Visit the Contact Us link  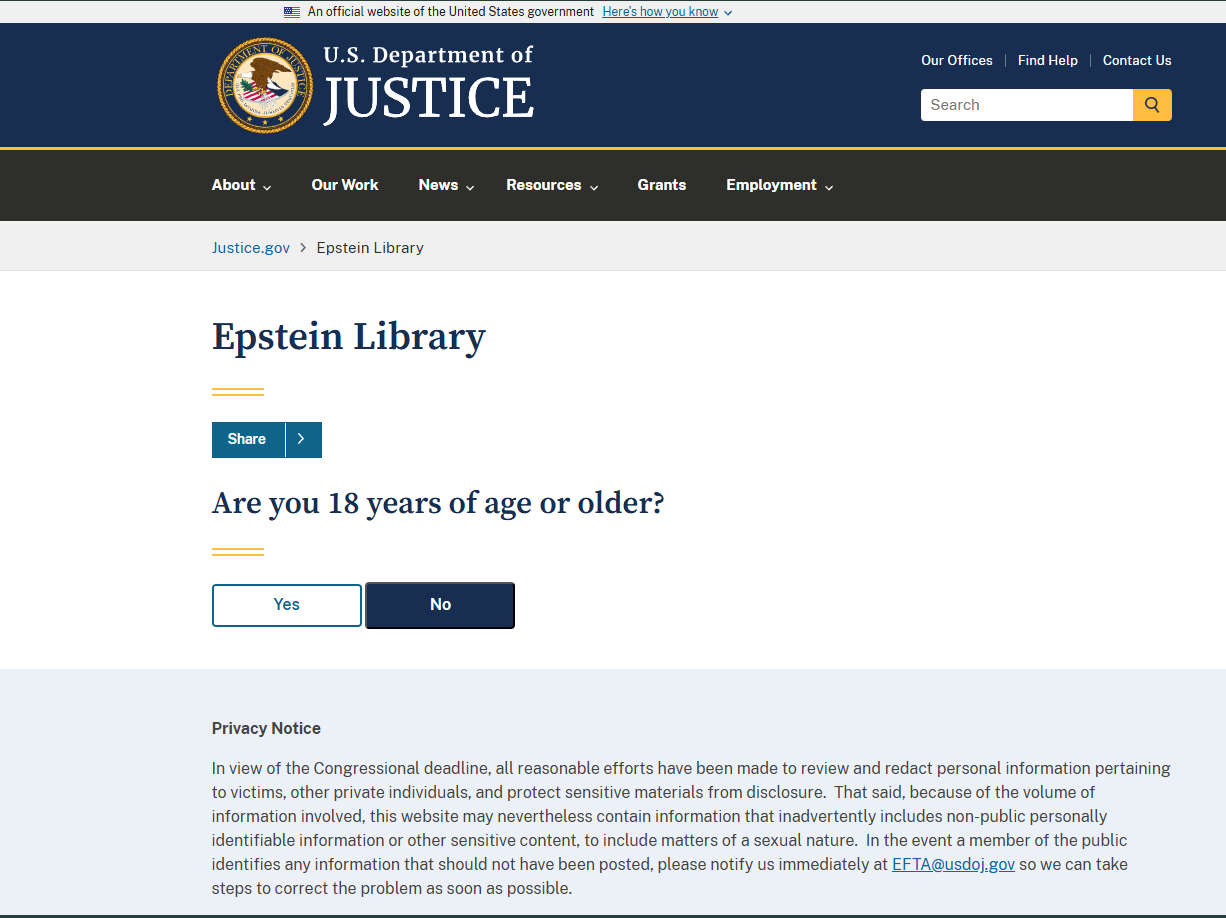(x=1137, y=60)
